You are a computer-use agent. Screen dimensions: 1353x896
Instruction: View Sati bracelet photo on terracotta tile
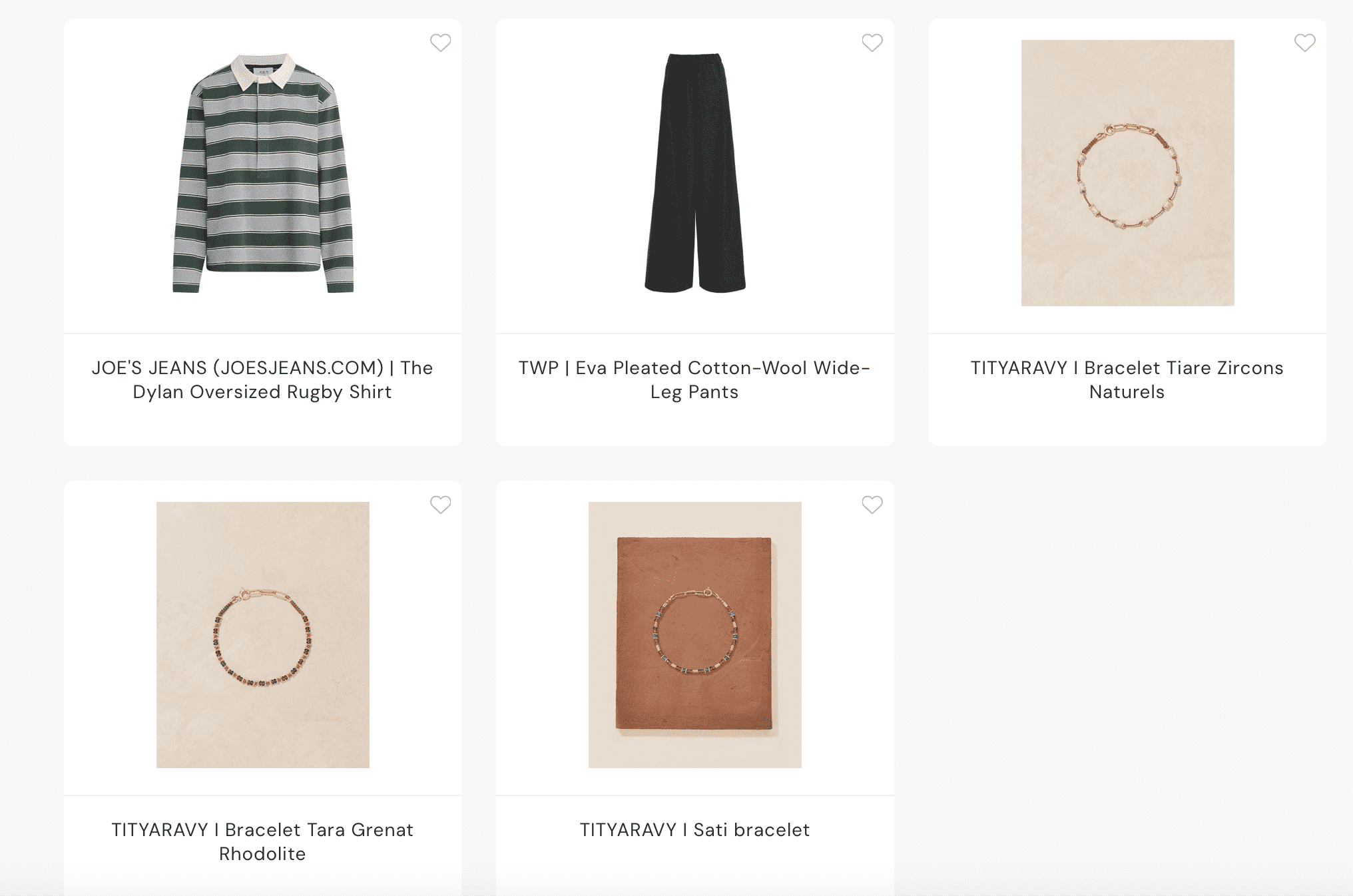point(694,634)
